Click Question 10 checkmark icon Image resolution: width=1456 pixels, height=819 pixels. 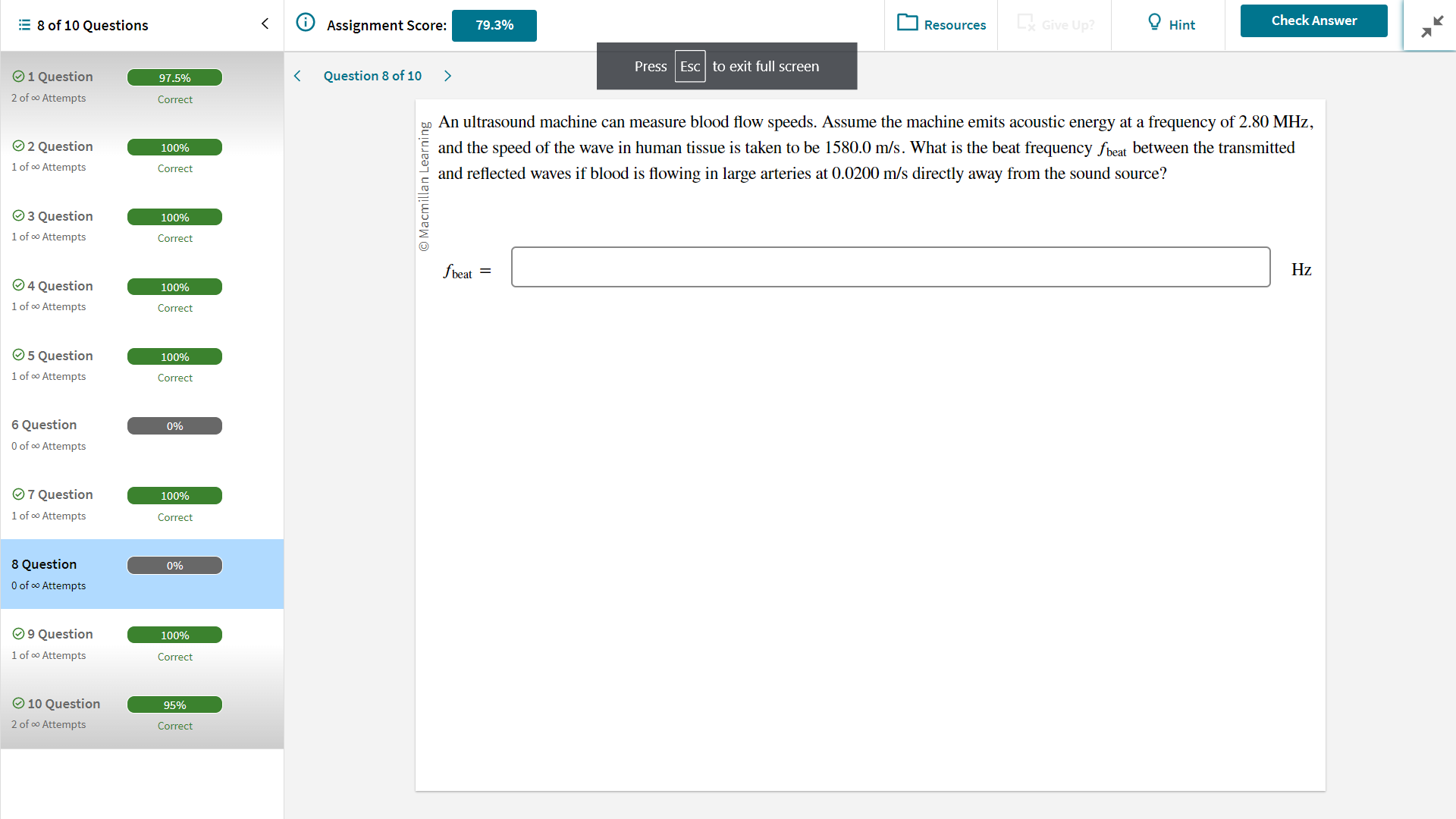tap(18, 704)
